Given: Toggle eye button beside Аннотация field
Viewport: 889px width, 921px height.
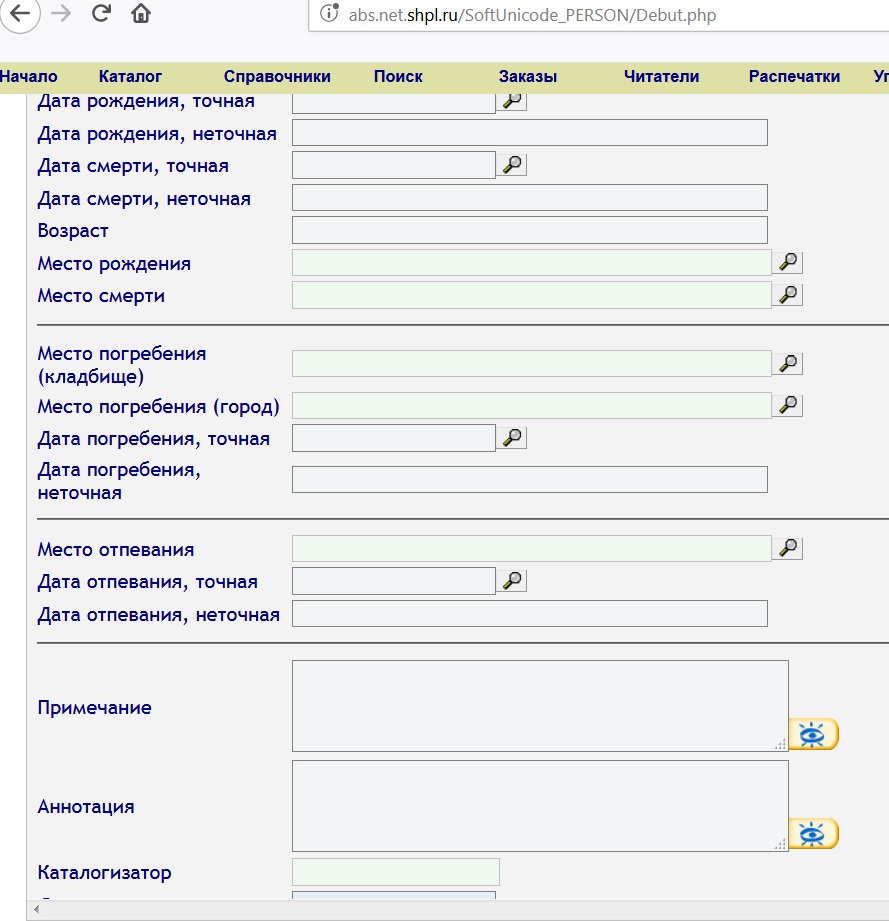Looking at the screenshot, I should pos(813,833).
